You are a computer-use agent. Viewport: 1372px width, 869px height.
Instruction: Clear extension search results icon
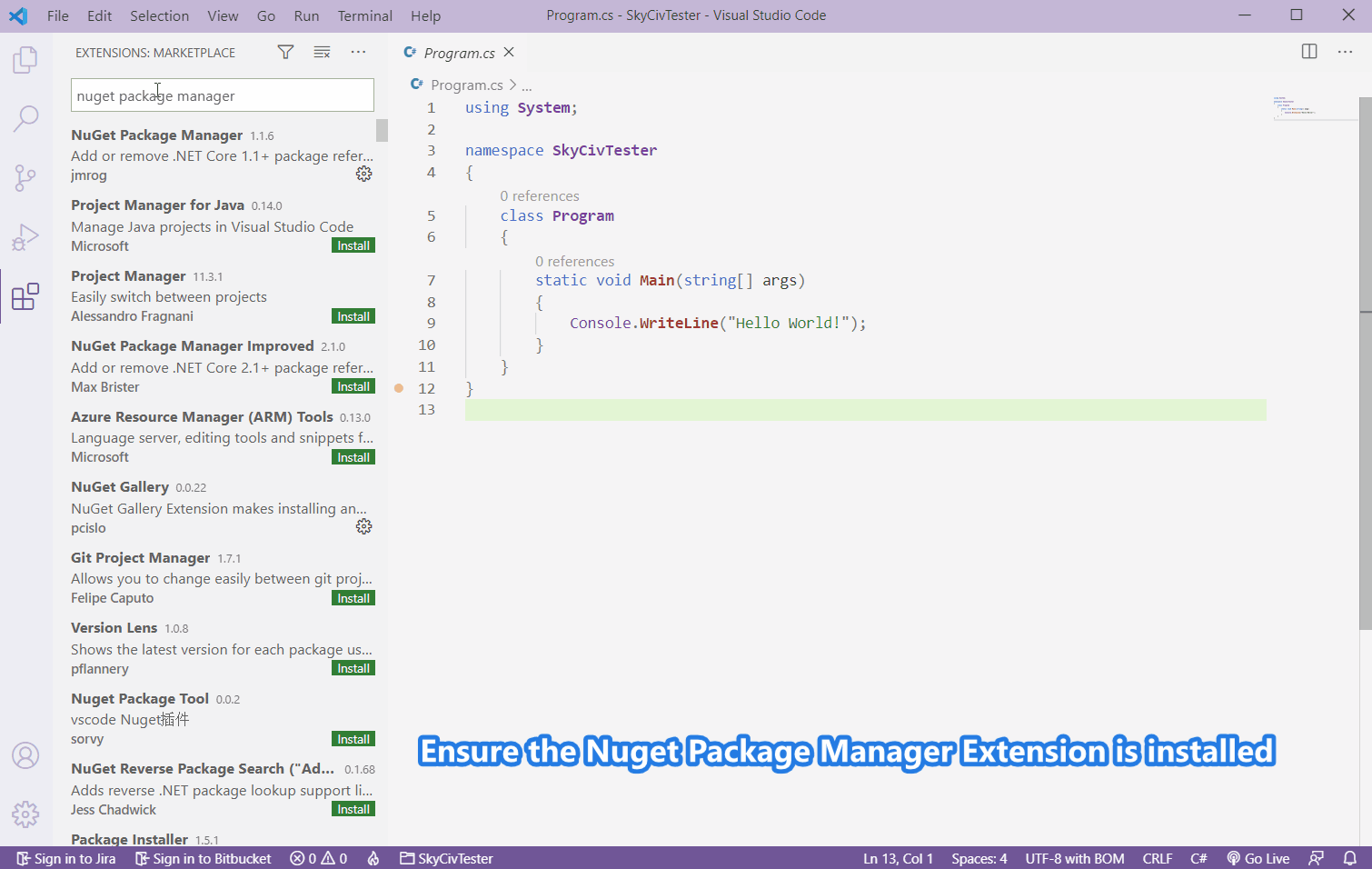pyautogui.click(x=322, y=53)
